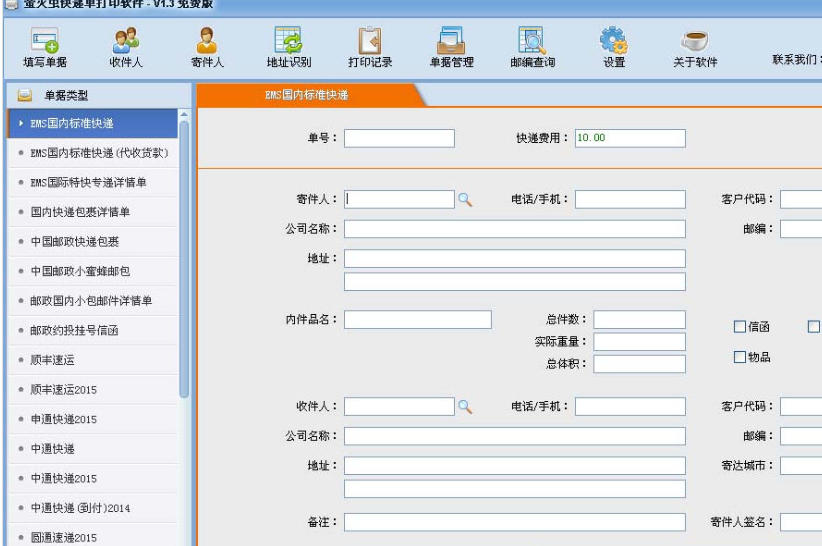Image resolution: width=822 pixels, height=546 pixels.
Task: Select EMS国内标准快递(代收货款) template
Action: pyautogui.click(x=93, y=153)
